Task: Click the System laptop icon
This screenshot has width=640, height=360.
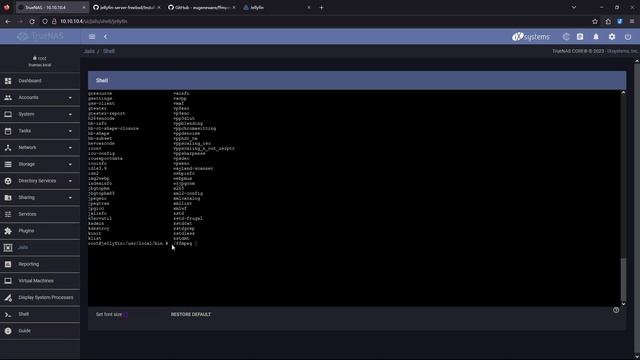Action: [8, 114]
